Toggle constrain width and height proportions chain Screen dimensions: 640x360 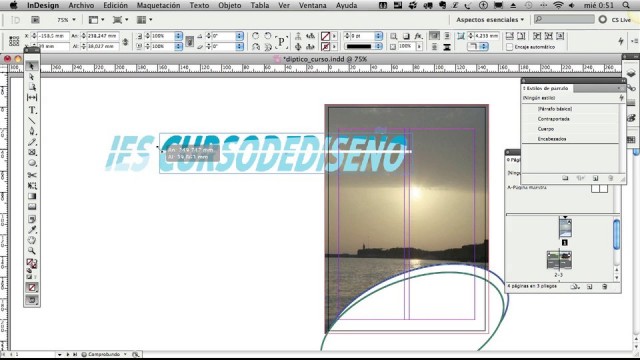(125, 42)
